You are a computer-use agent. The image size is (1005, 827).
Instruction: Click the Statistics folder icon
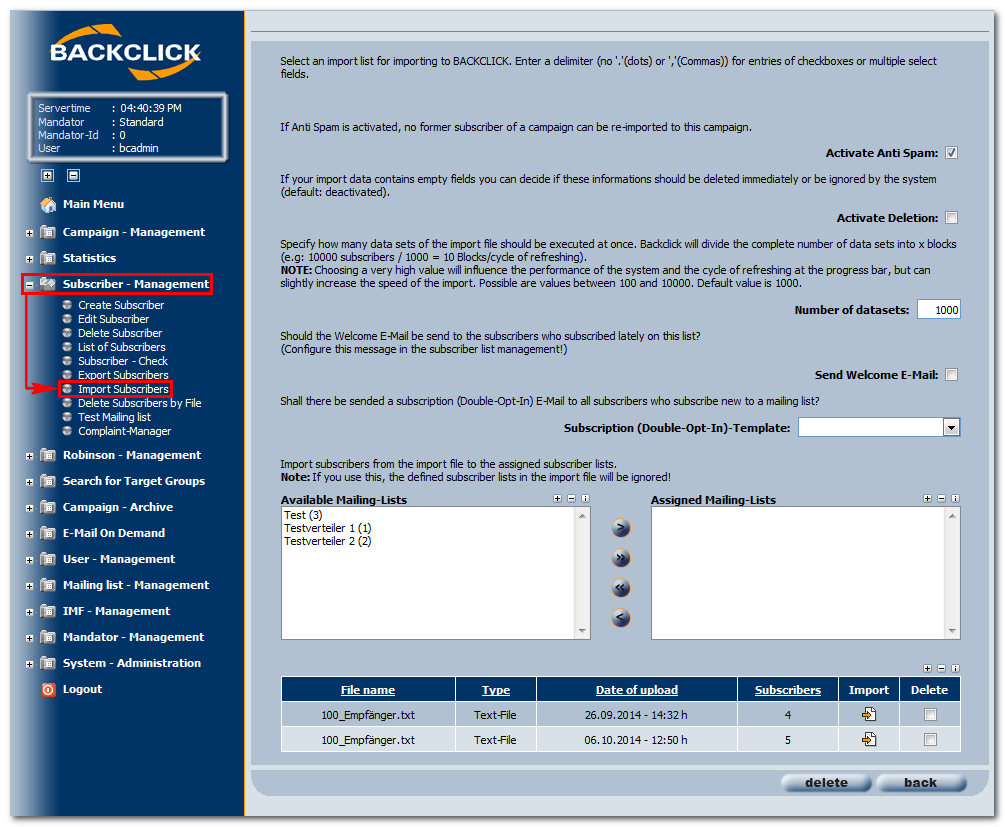pos(48,258)
